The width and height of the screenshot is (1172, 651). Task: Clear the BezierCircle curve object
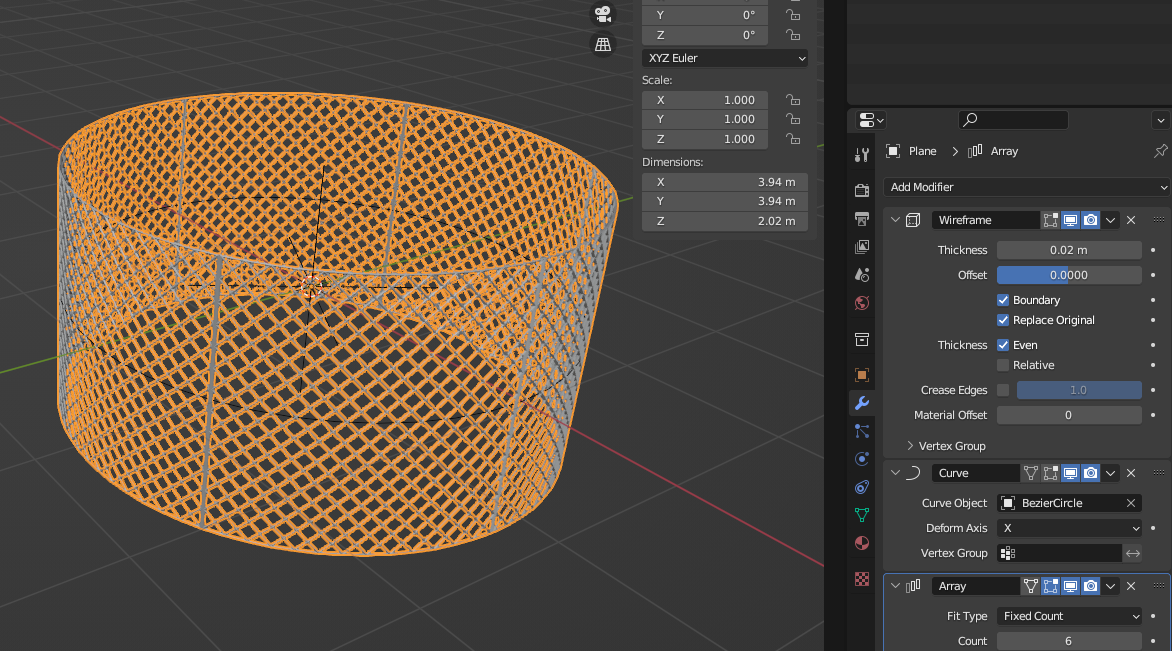pos(1131,503)
